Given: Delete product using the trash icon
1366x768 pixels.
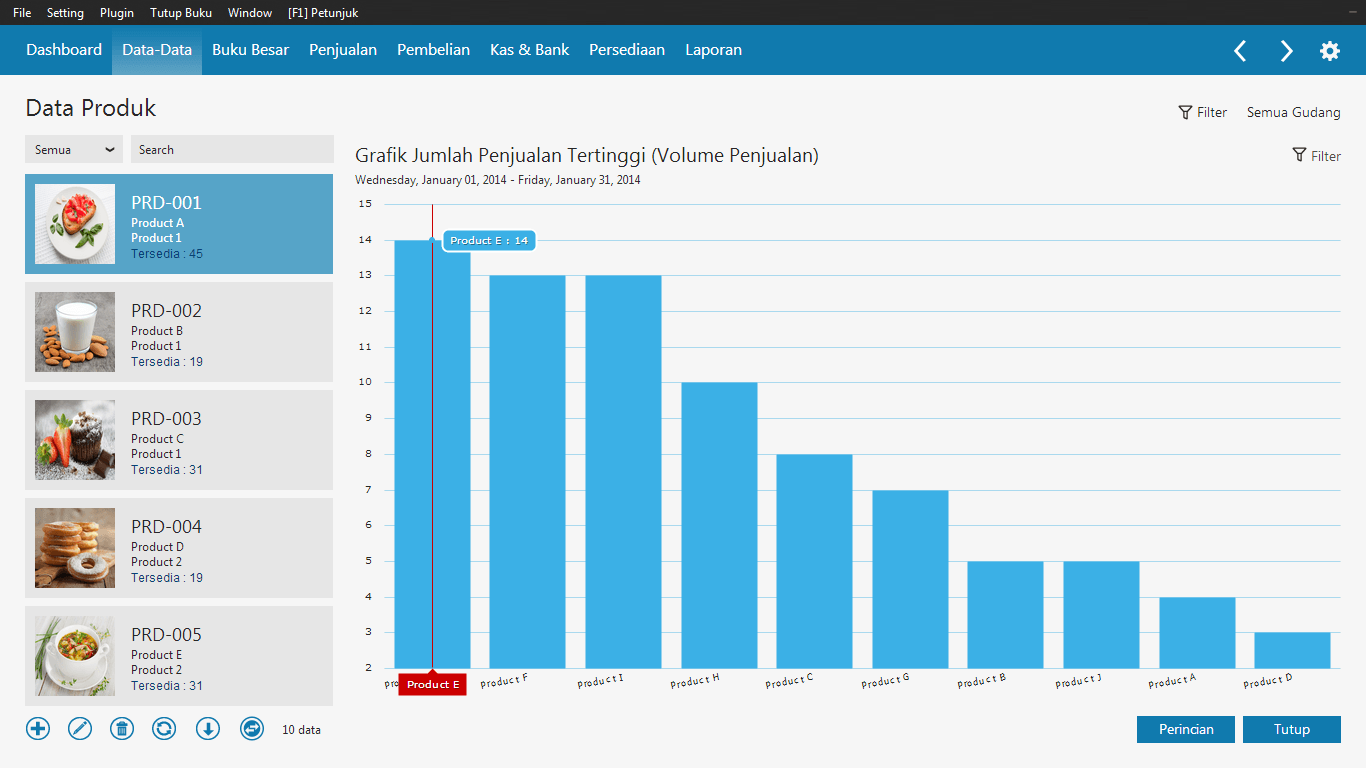Looking at the screenshot, I should click(x=122, y=729).
